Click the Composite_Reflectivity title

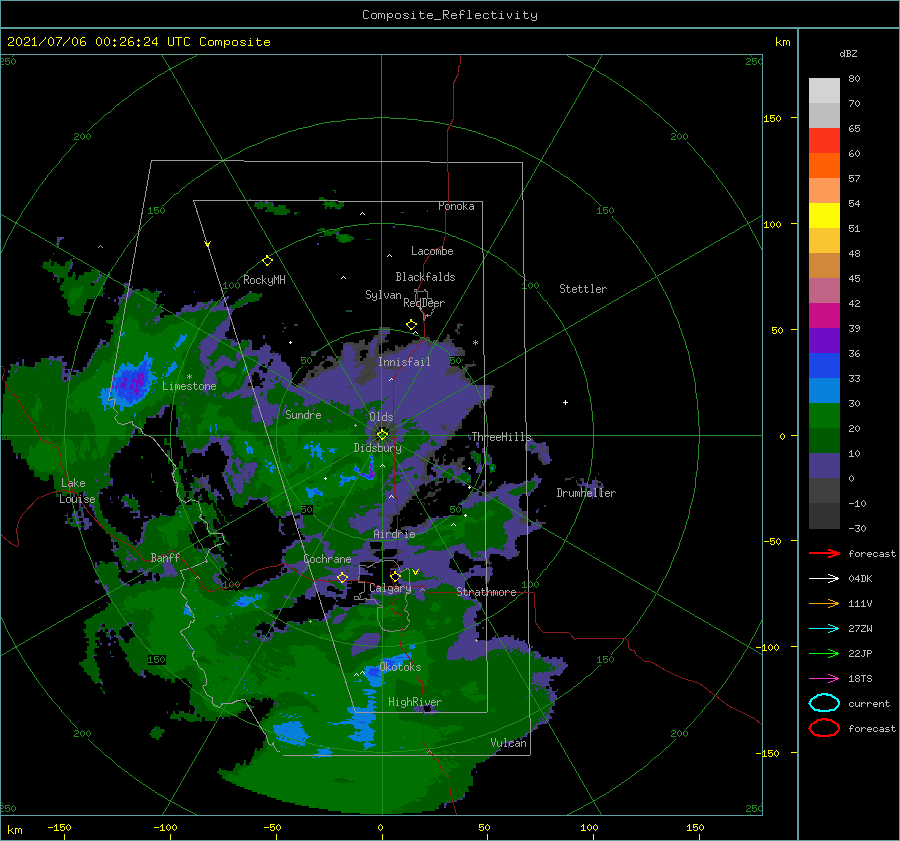tap(450, 15)
